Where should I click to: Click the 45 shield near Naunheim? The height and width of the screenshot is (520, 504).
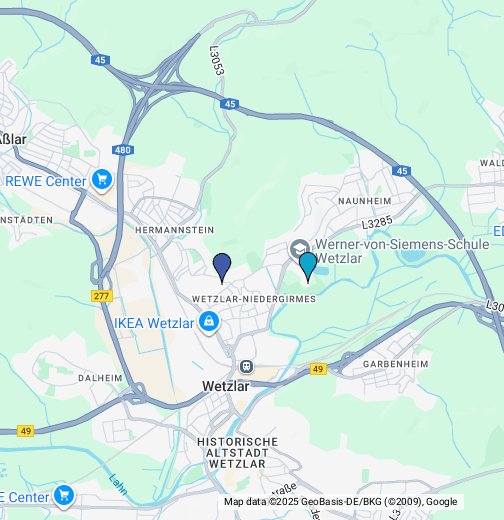[401, 171]
